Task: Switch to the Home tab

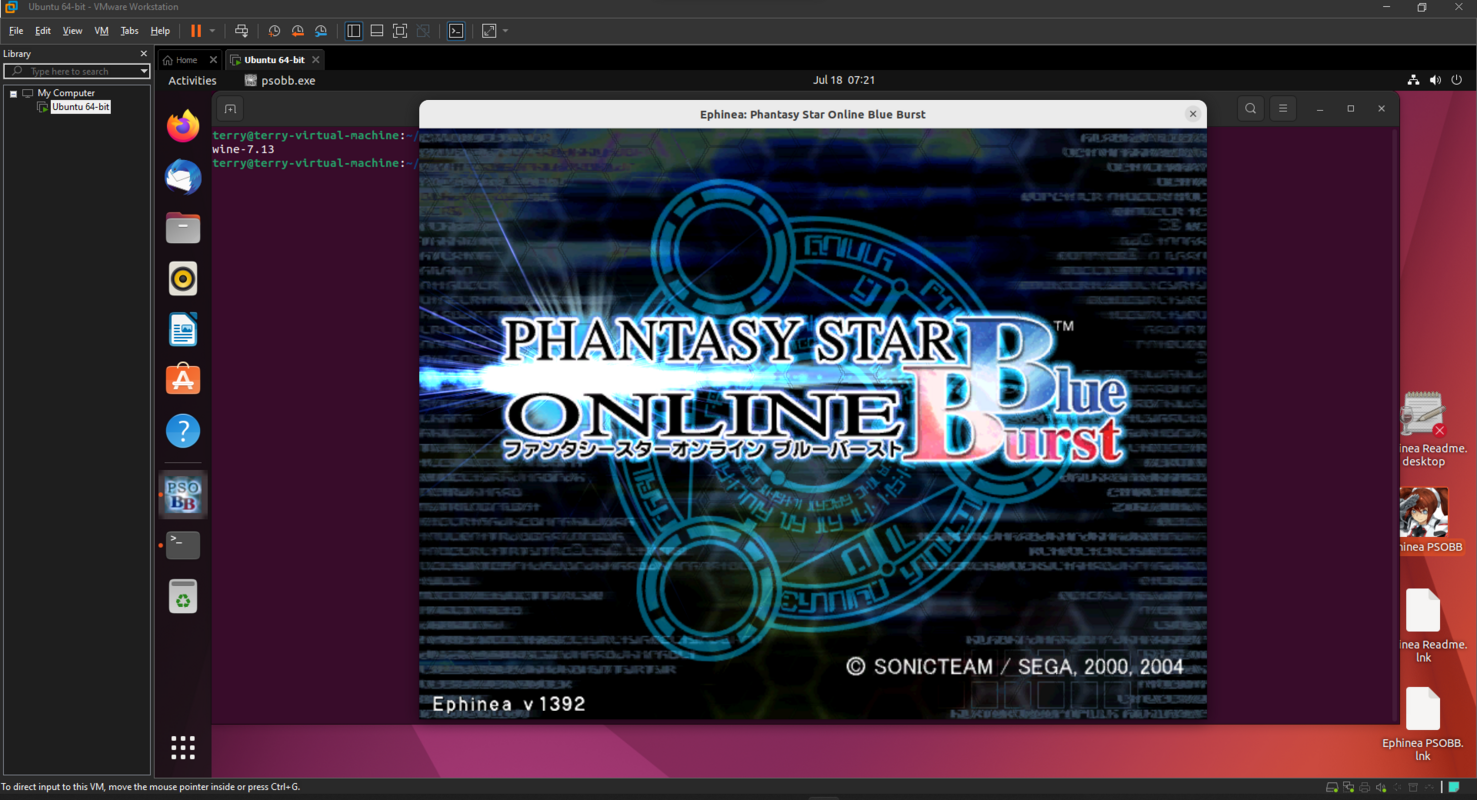Action: click(181, 60)
